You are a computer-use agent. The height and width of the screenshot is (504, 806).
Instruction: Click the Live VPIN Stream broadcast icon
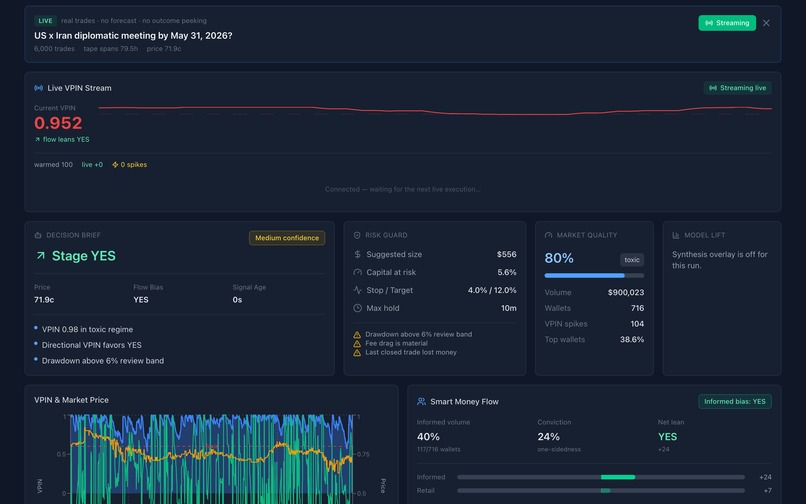pos(39,88)
